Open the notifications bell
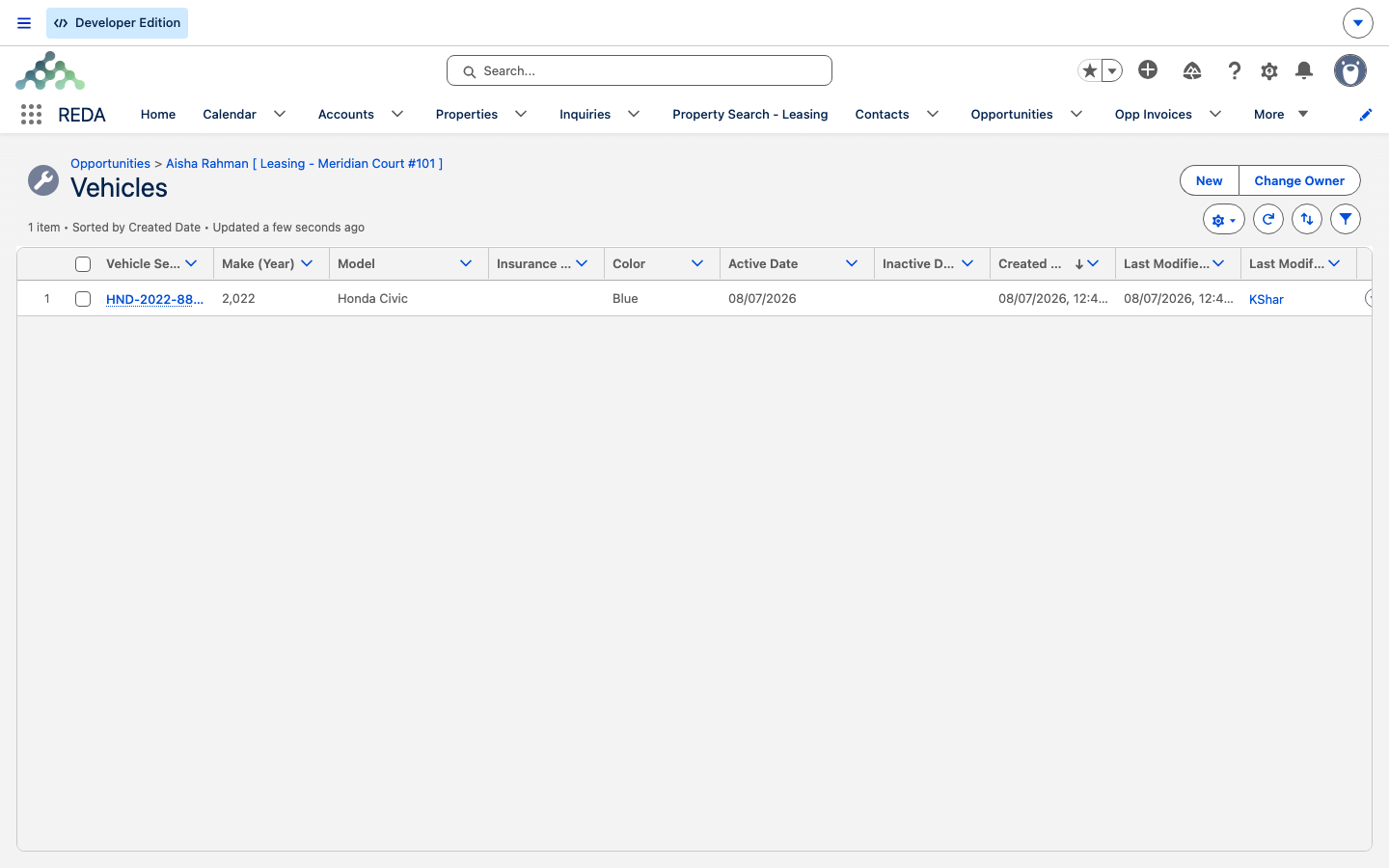The height and width of the screenshot is (868, 1389). [1304, 70]
